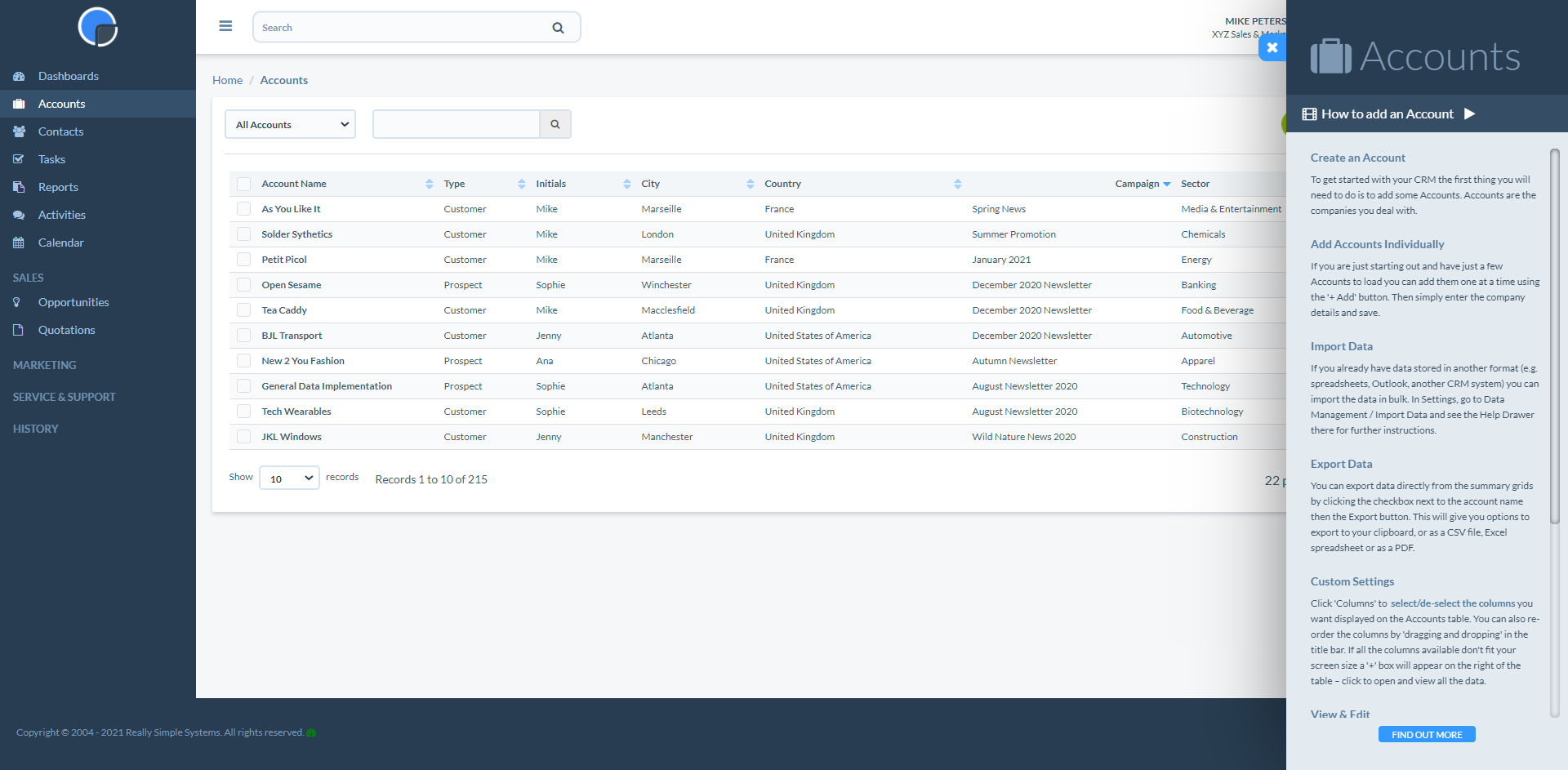Open the 'select/de-select the columns' help link

[1453, 603]
